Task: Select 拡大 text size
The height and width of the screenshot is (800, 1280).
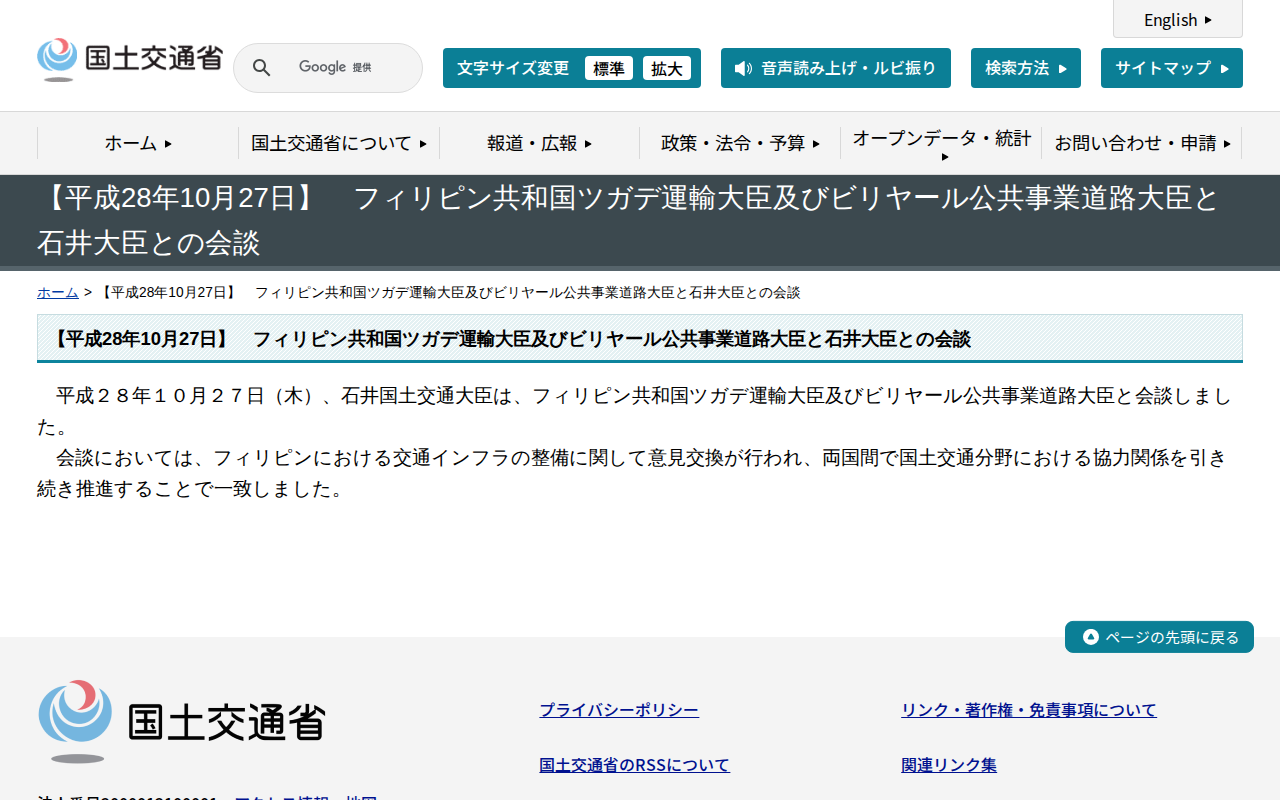Action: tap(667, 68)
